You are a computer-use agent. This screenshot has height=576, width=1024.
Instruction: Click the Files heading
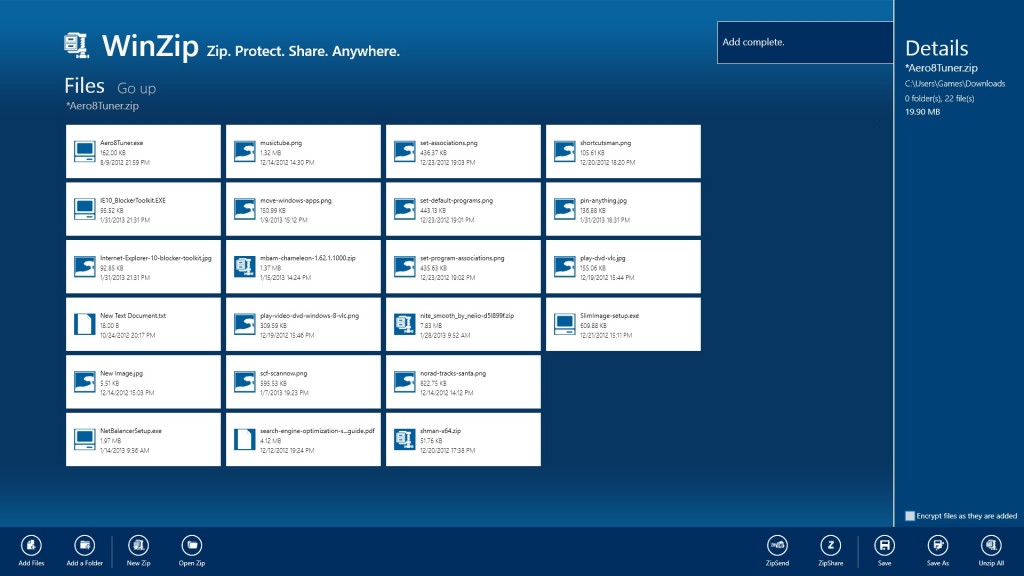click(84, 86)
